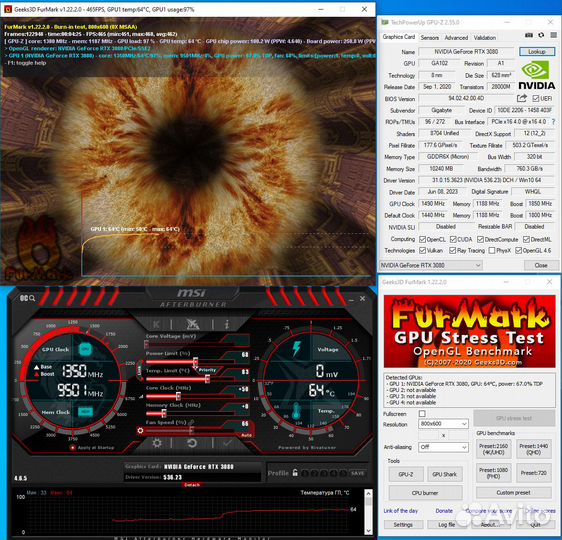Click the GPU-Z title bar app icon
Screen dimensions: 562x540
385,22
